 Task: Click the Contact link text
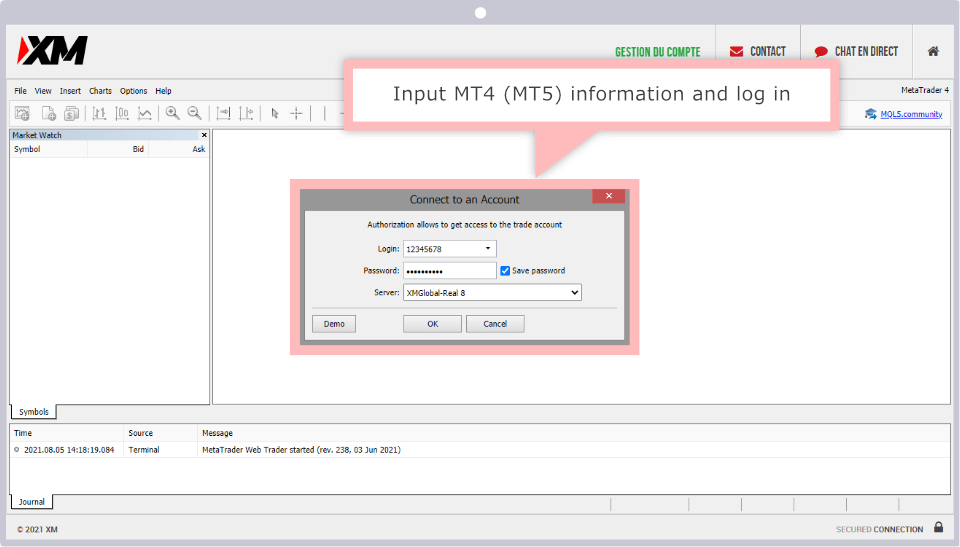pyautogui.click(x=768, y=51)
